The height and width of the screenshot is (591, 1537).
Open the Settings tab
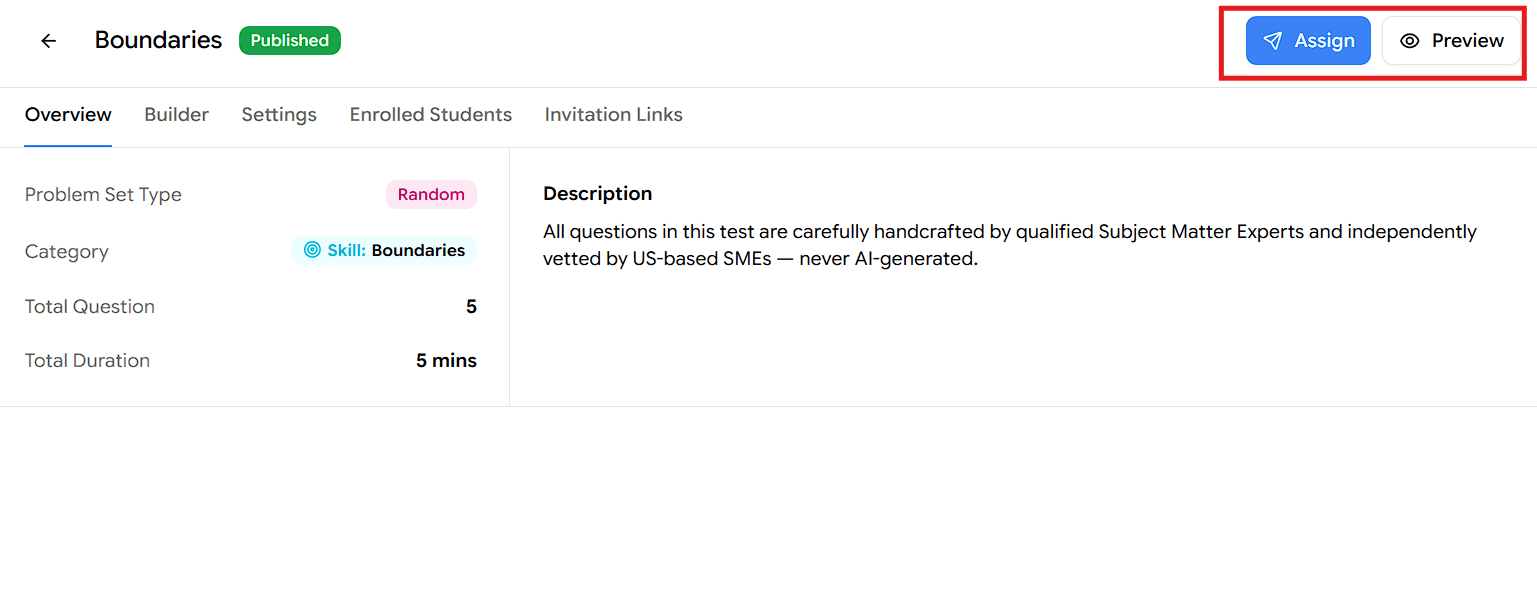[279, 115]
